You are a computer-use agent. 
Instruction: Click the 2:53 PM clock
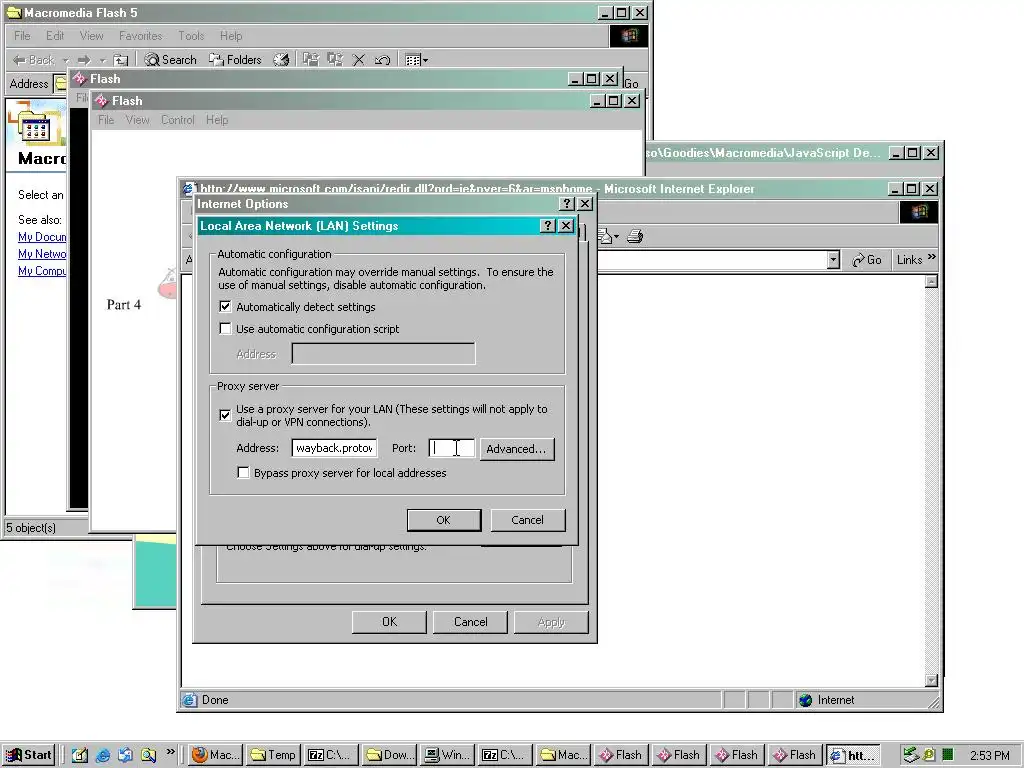[x=989, y=756]
